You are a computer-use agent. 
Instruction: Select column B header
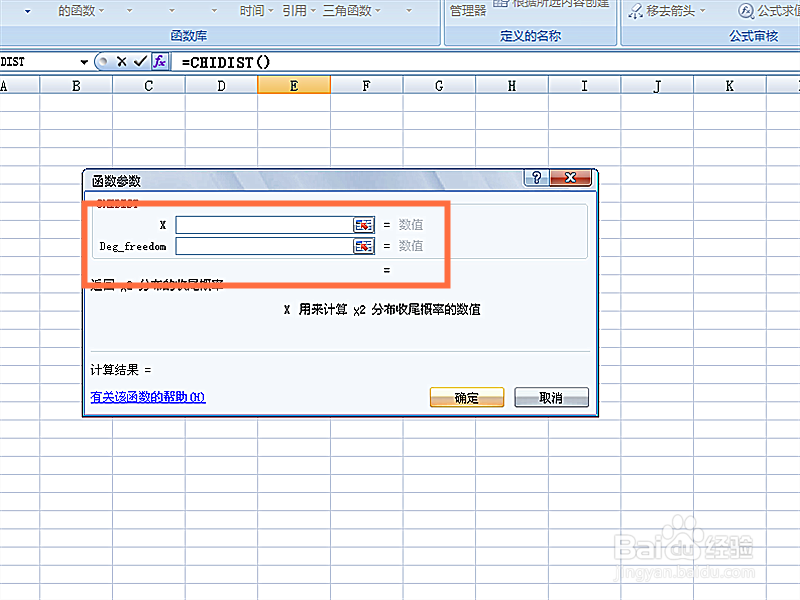click(x=76, y=86)
